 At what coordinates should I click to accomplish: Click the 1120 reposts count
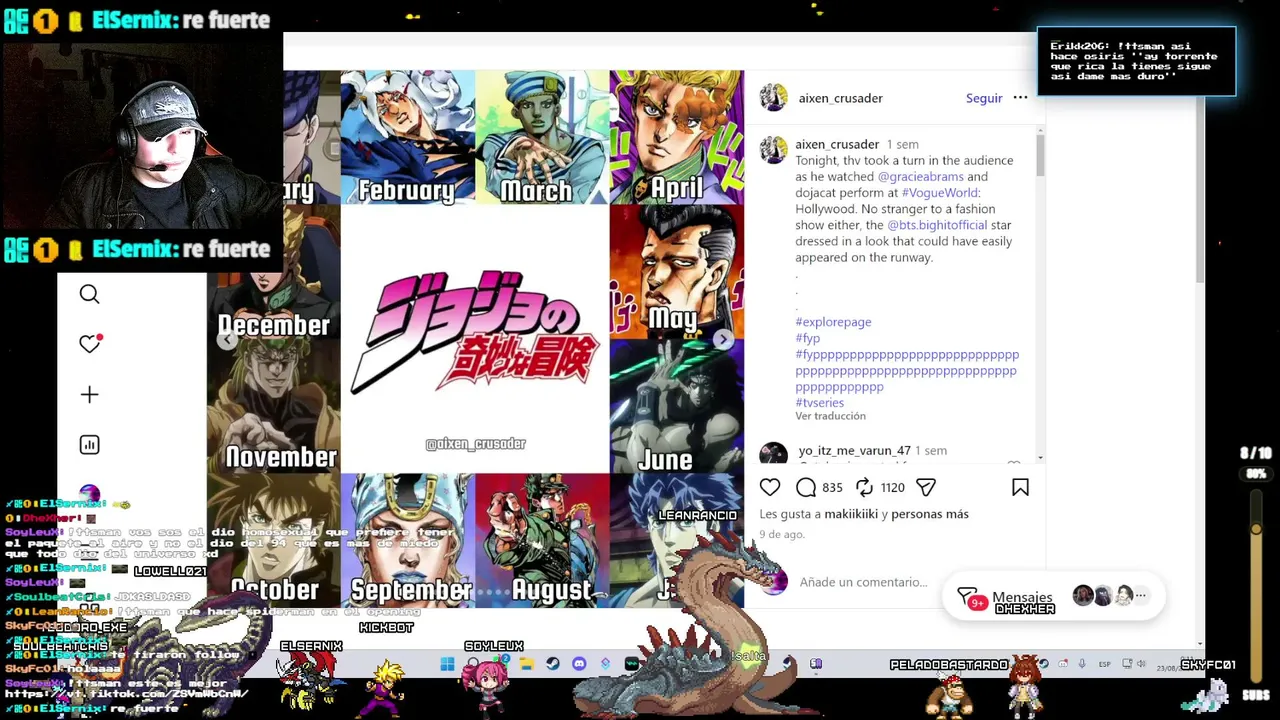[x=892, y=488]
